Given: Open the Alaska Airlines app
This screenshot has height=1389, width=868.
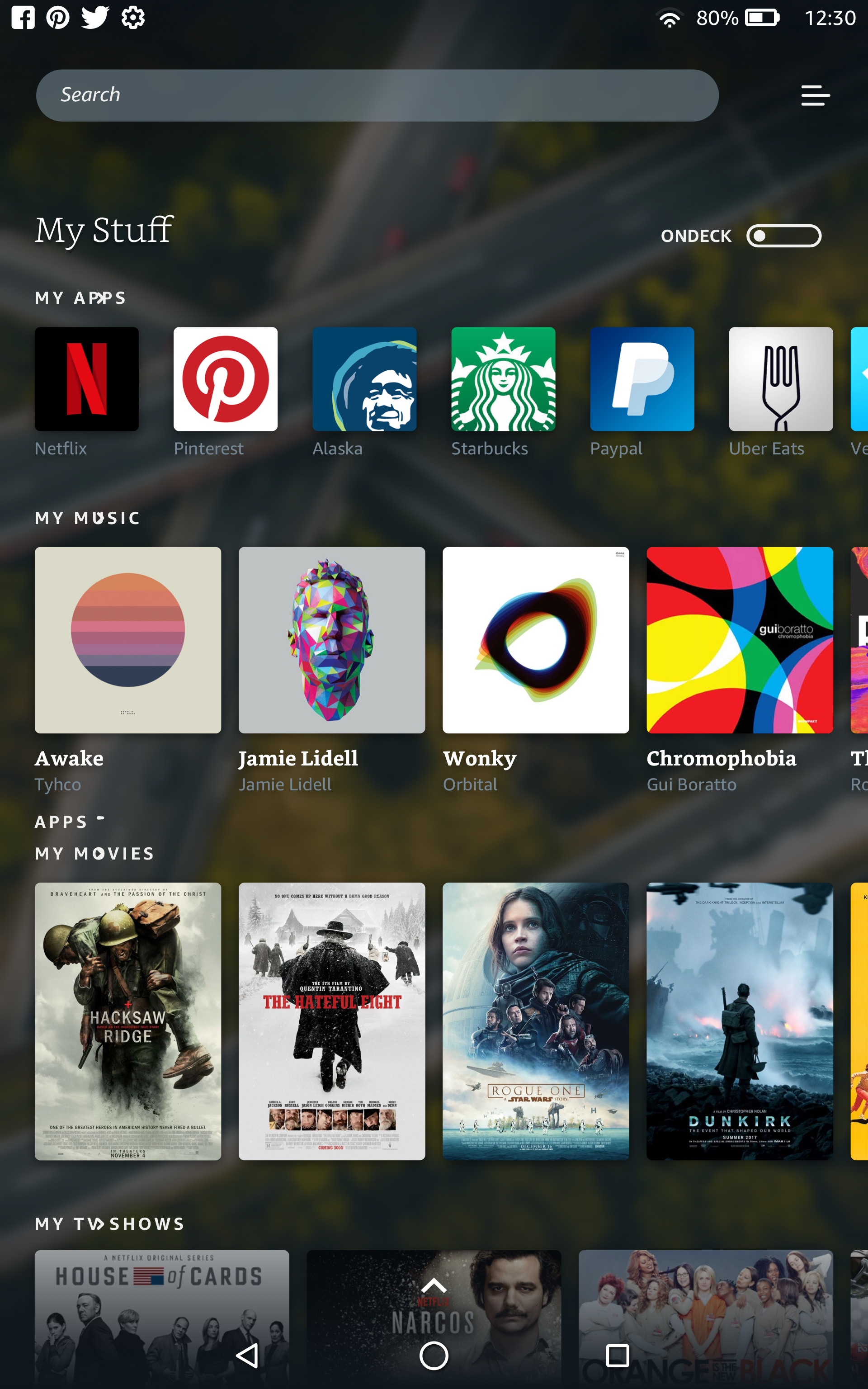Looking at the screenshot, I should 364,379.
